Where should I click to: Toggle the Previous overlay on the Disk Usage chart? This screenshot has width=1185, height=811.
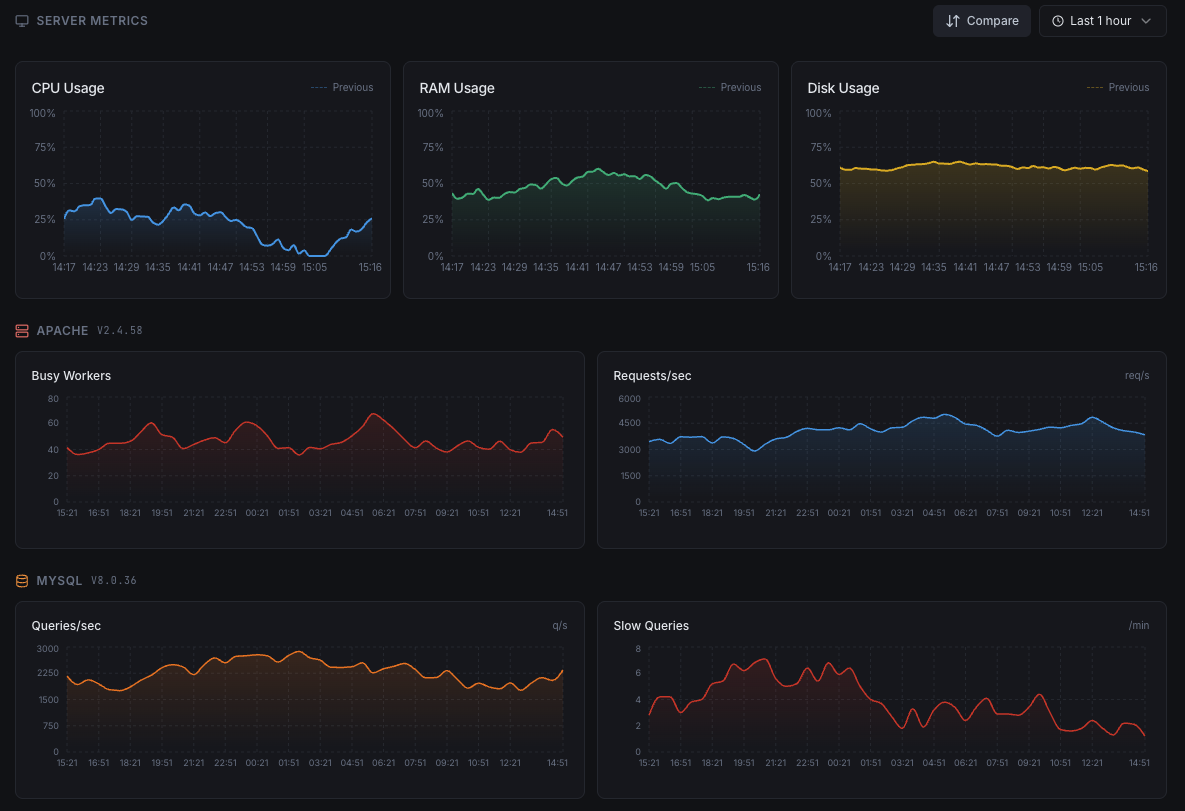[1118, 87]
